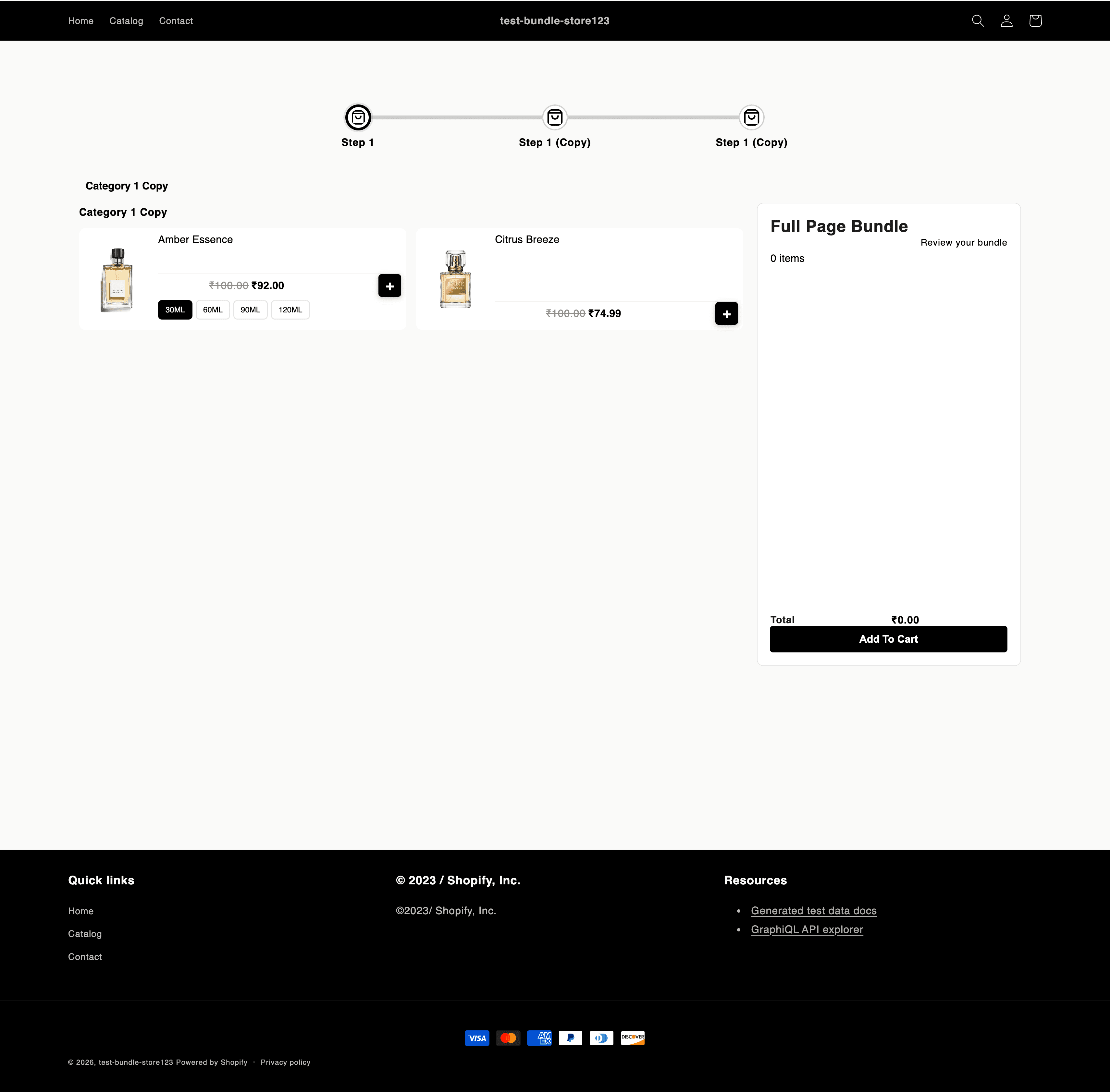Choose the 90ML size option
1110x1092 pixels.
click(250, 310)
